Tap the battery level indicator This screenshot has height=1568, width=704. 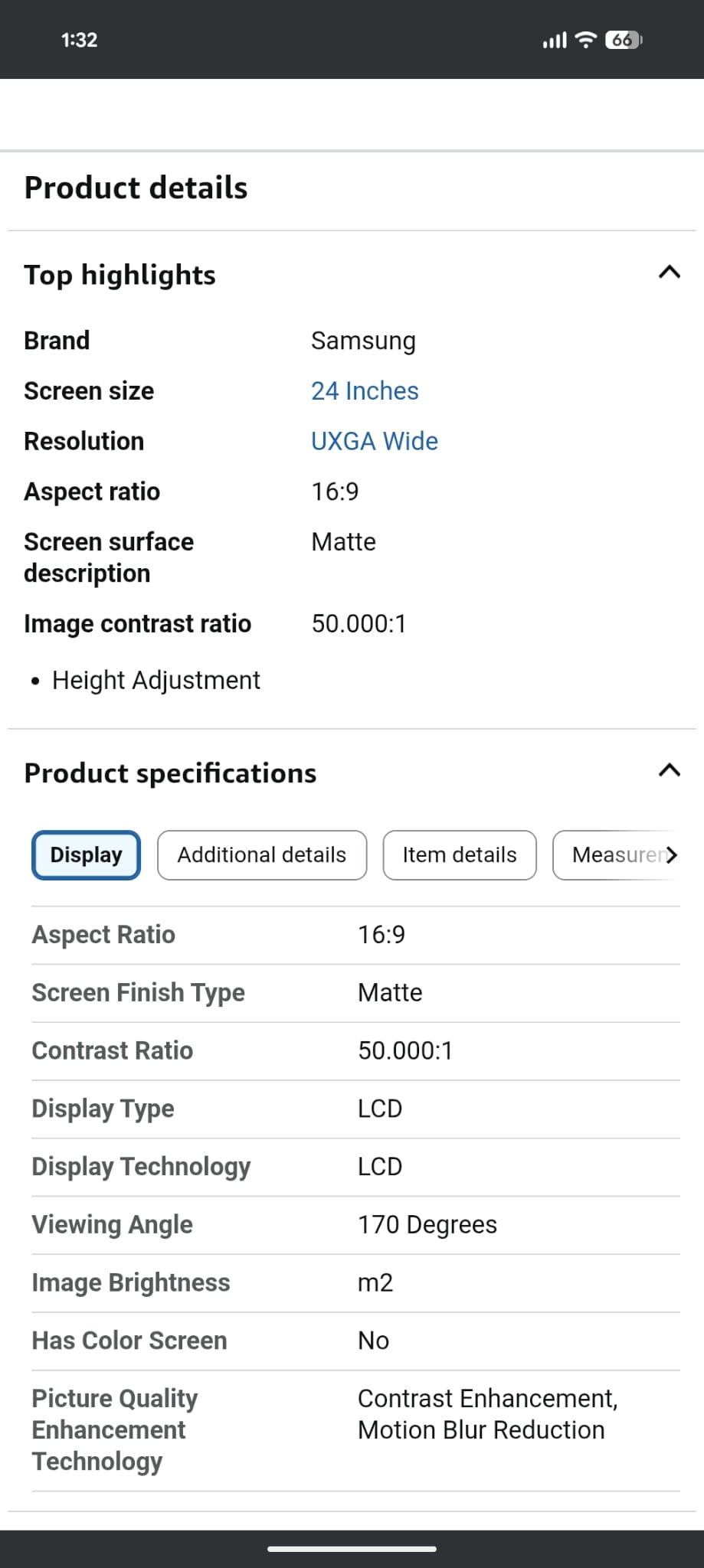[623, 40]
